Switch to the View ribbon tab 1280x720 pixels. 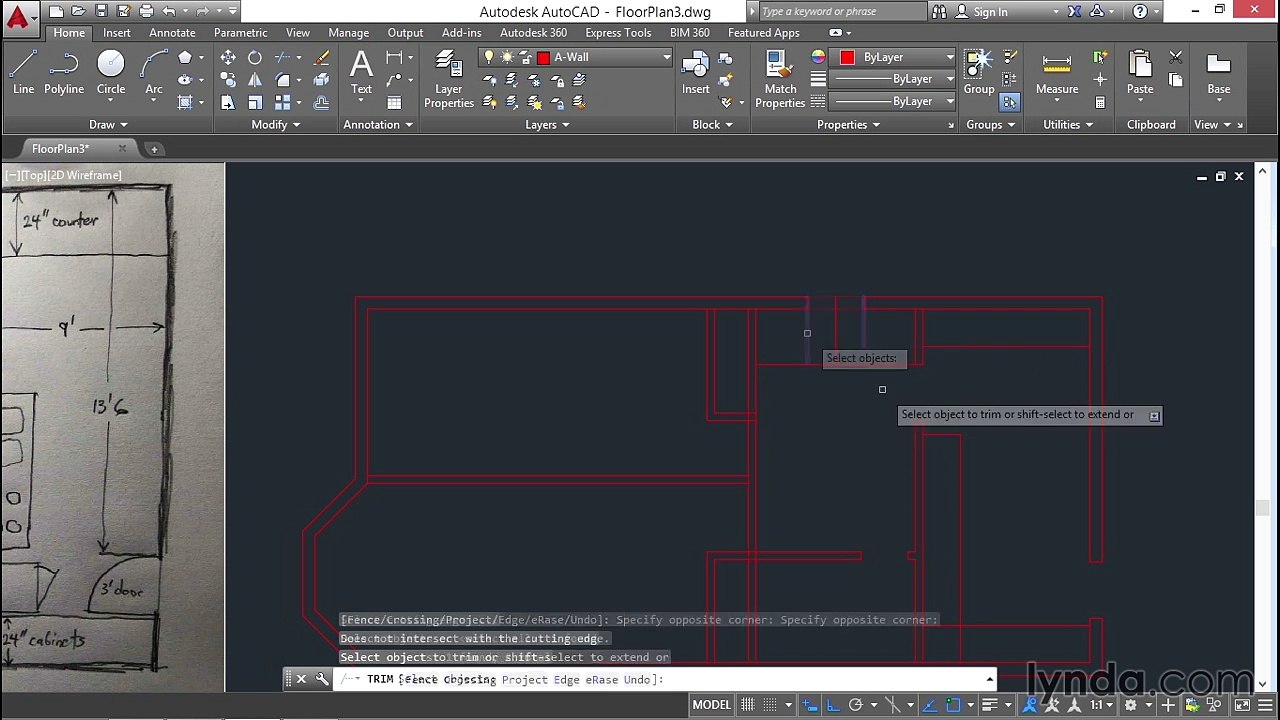tap(298, 33)
